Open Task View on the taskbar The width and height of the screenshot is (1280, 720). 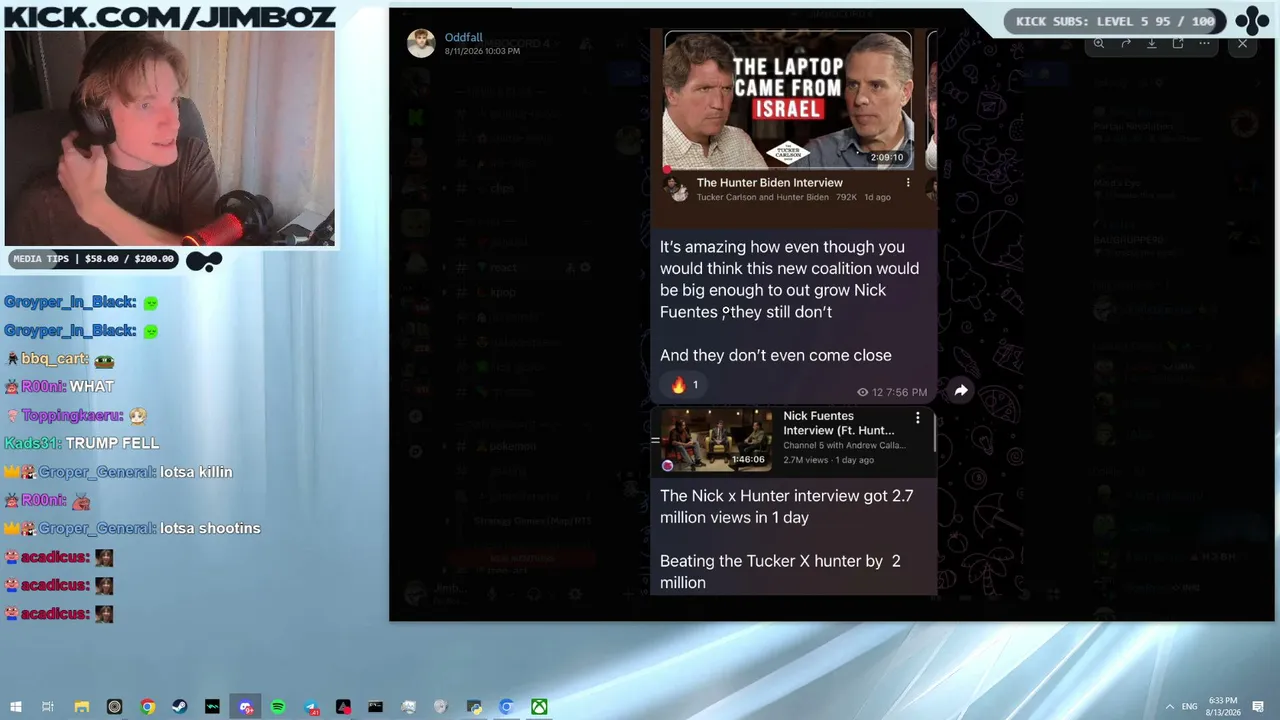click(x=48, y=707)
